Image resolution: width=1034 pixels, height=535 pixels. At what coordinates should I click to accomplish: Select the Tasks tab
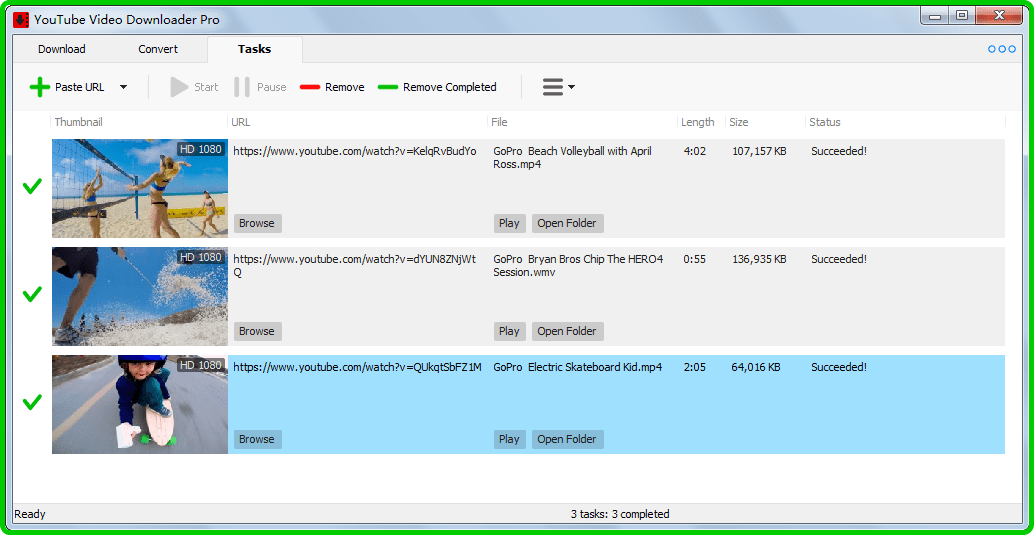[255, 49]
